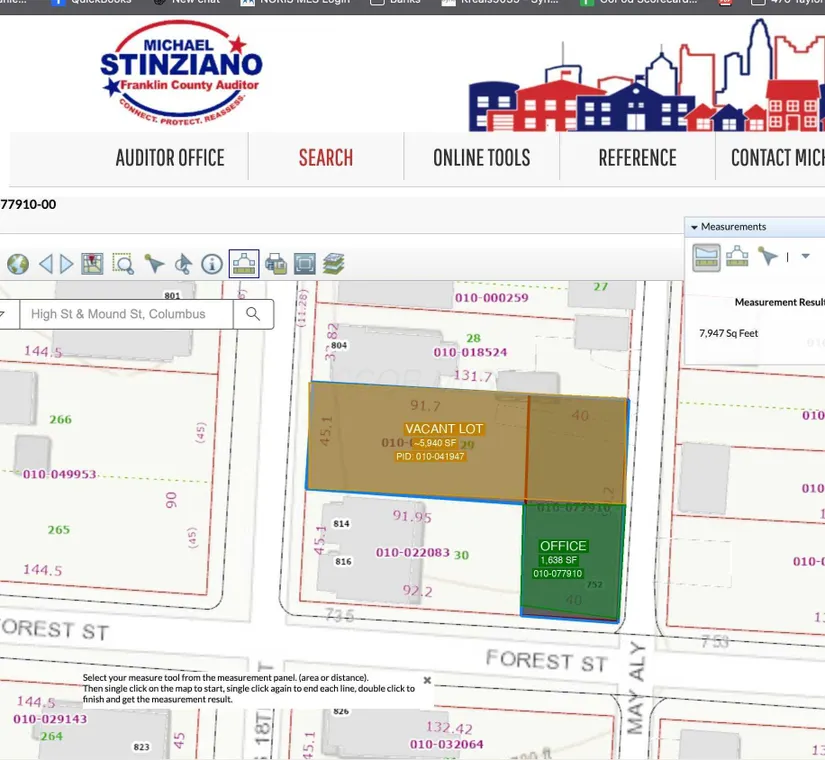
Task: Collapse the Measurements panel header
Action: tap(695, 228)
